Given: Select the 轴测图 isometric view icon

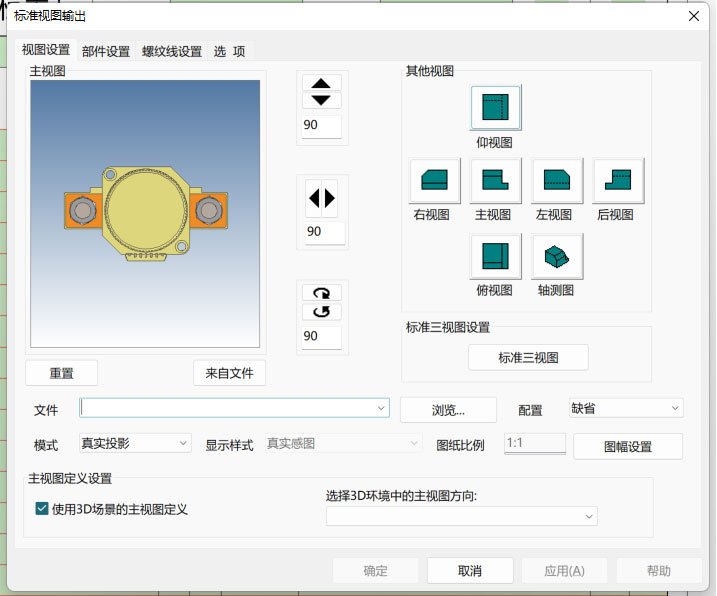Looking at the screenshot, I should [556, 256].
